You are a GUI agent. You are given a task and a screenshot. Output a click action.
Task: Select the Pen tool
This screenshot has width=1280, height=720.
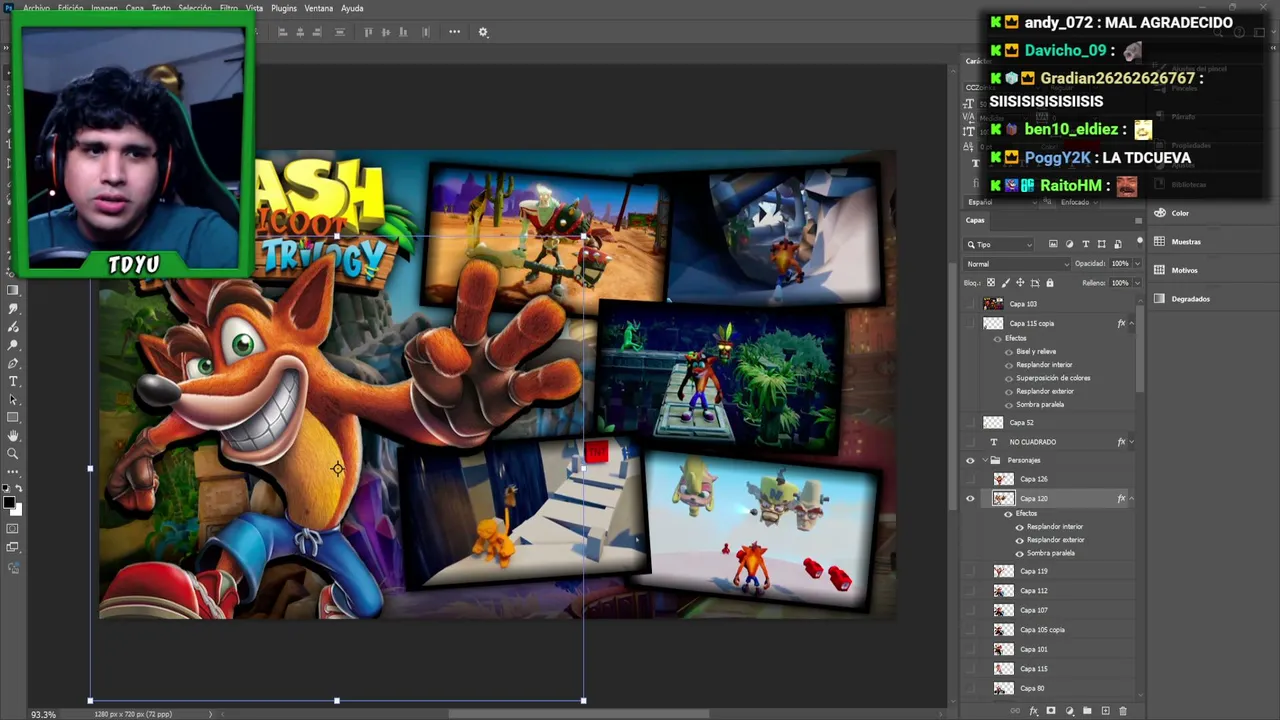click(13, 363)
